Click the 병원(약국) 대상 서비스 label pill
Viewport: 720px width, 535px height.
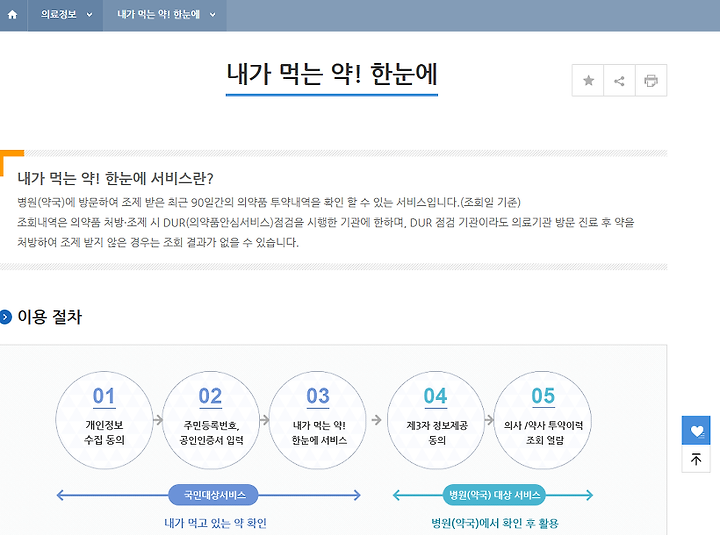[x=494, y=495]
